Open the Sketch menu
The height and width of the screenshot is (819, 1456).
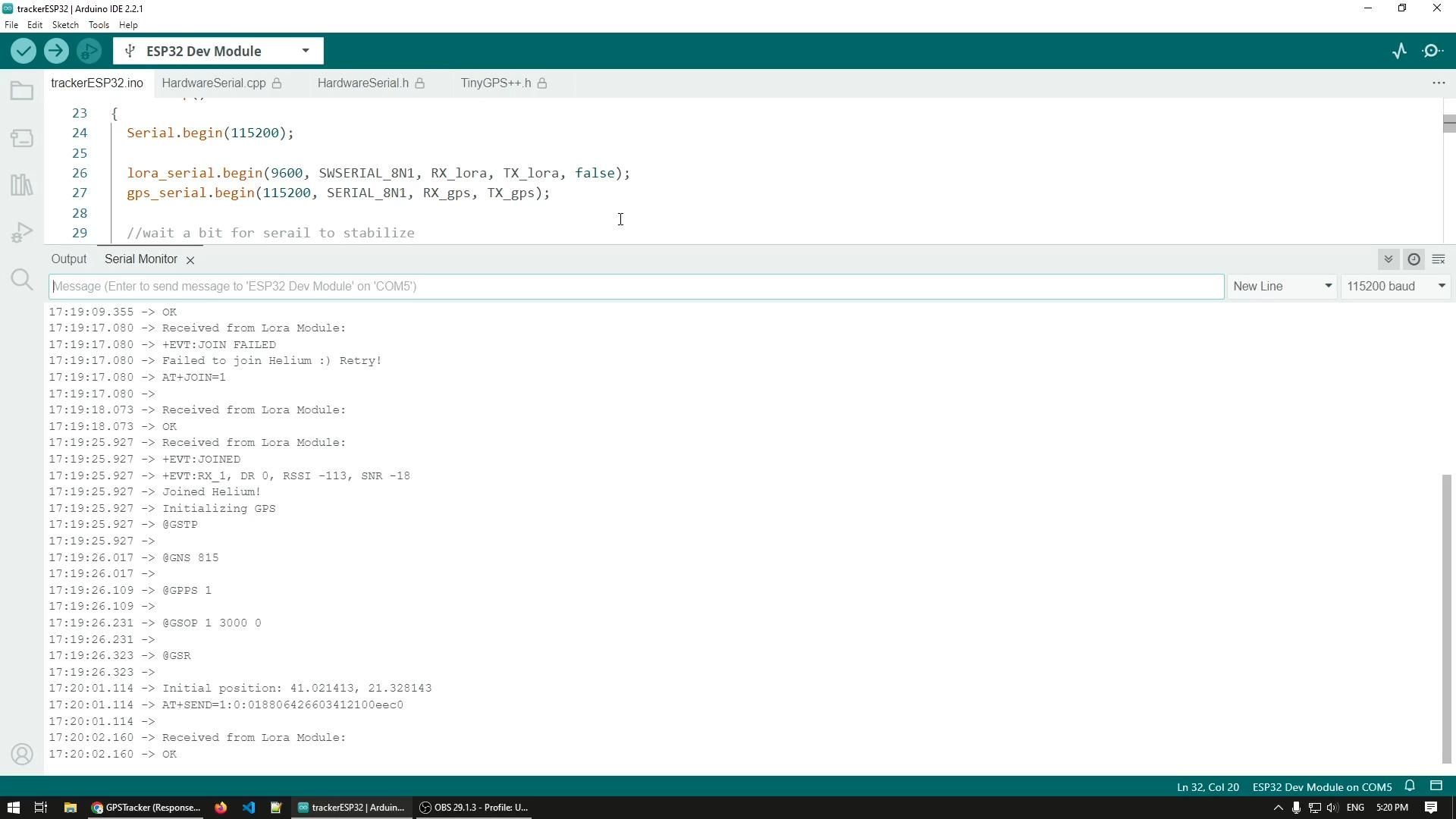tap(65, 25)
